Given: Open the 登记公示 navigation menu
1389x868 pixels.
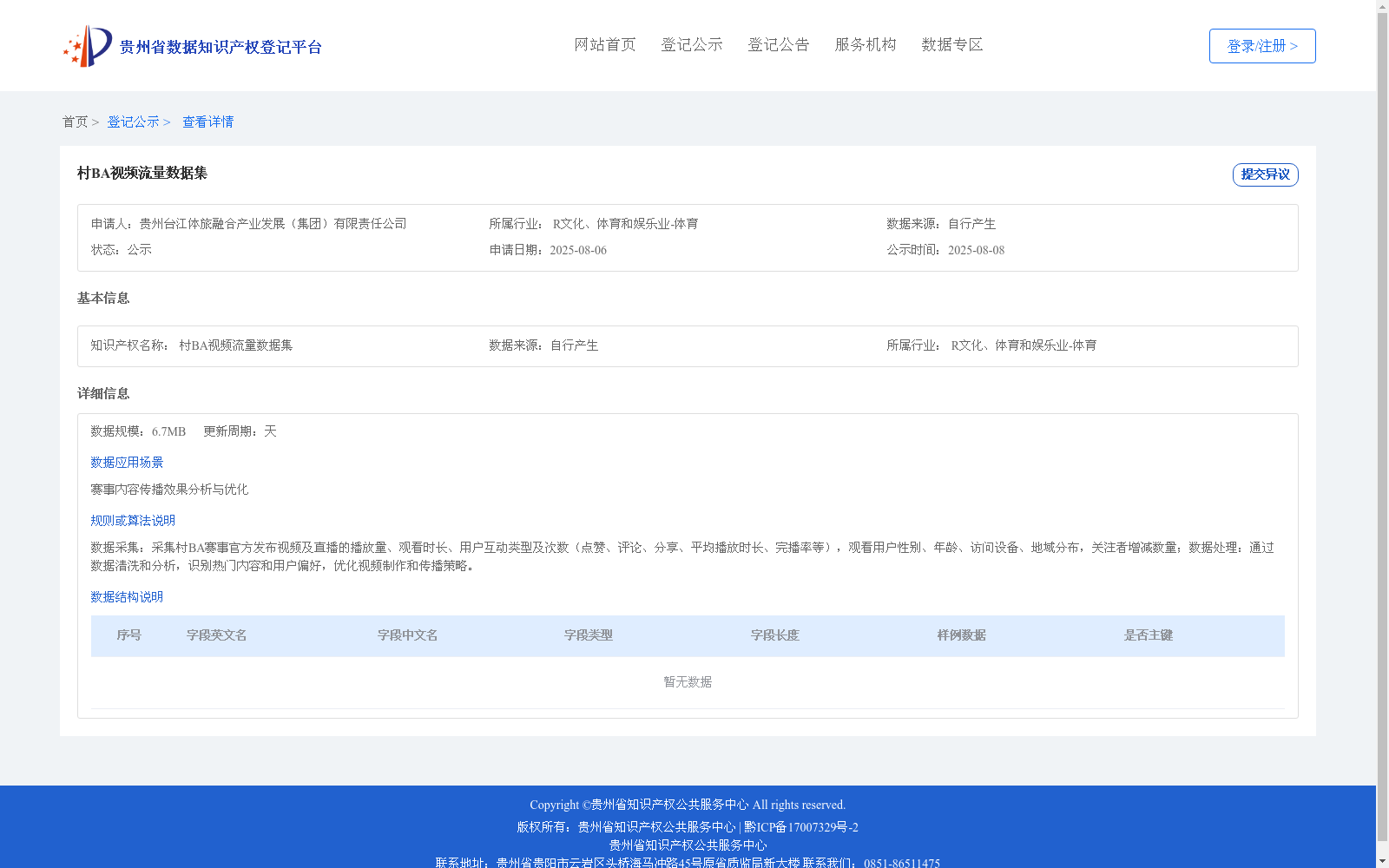Looking at the screenshot, I should [x=692, y=44].
